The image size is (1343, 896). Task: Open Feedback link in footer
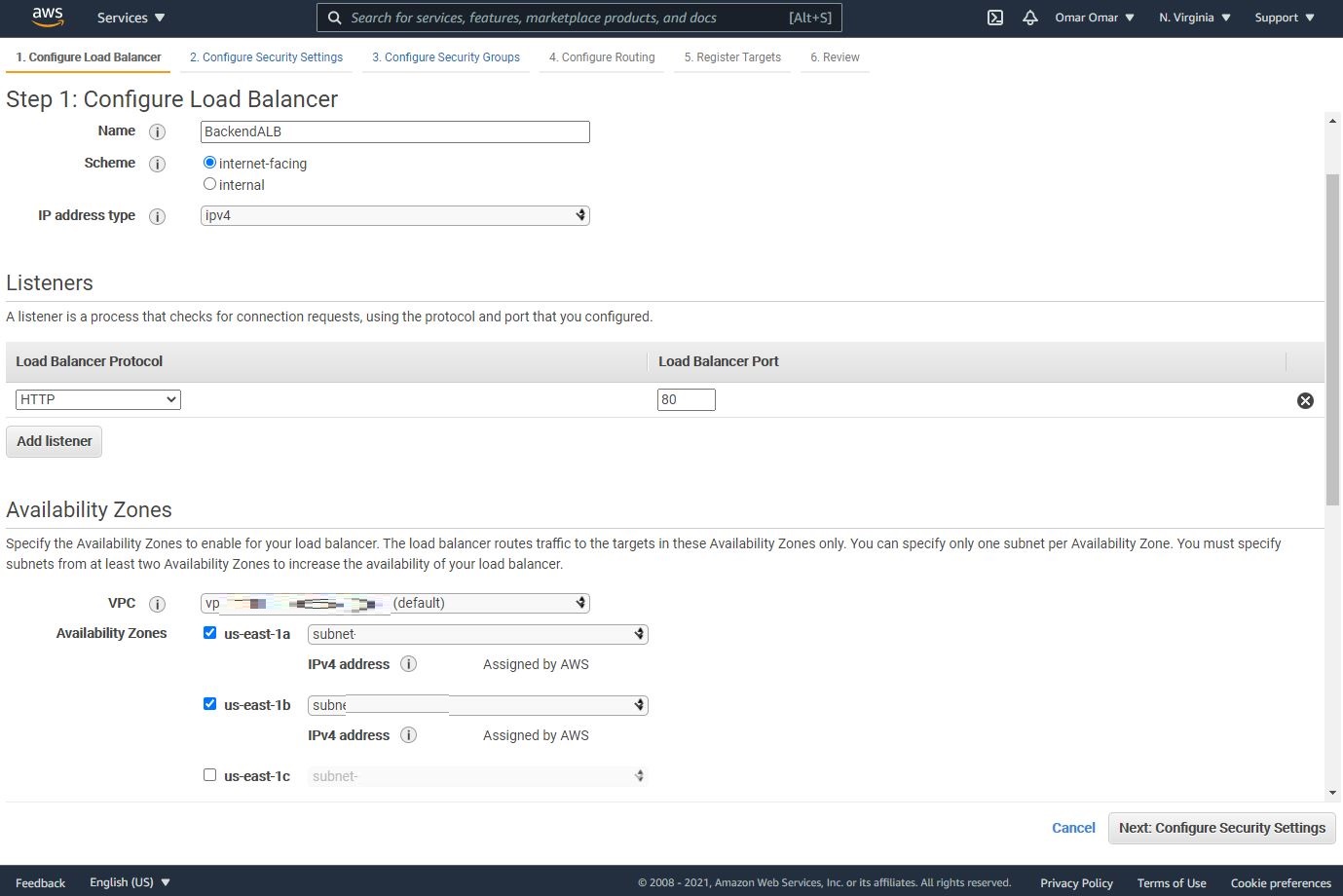(x=40, y=883)
